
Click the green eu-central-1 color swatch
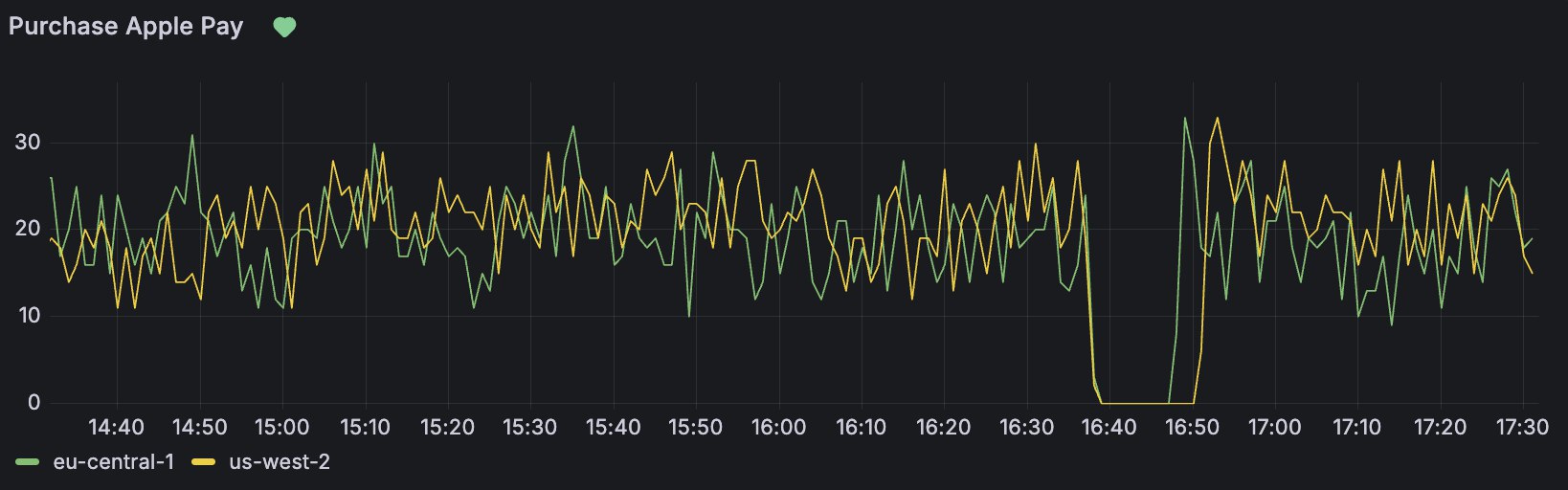(x=30, y=462)
